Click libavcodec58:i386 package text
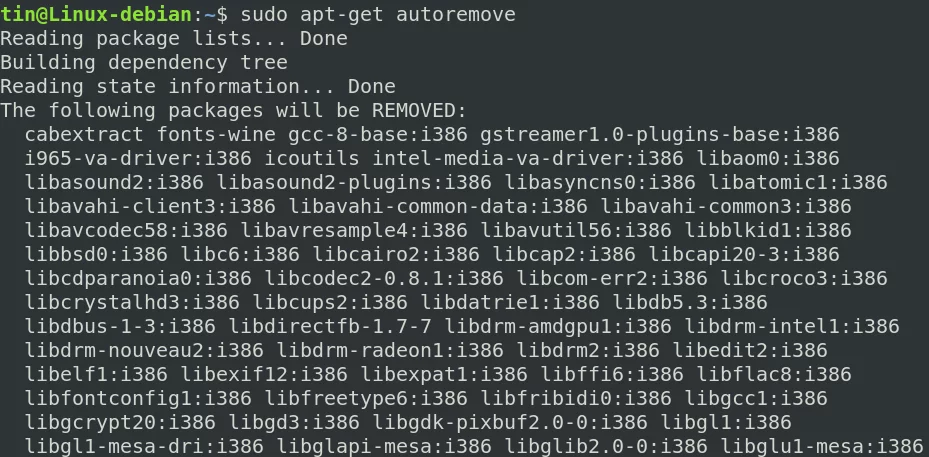929x457 pixels. click(x=126, y=230)
